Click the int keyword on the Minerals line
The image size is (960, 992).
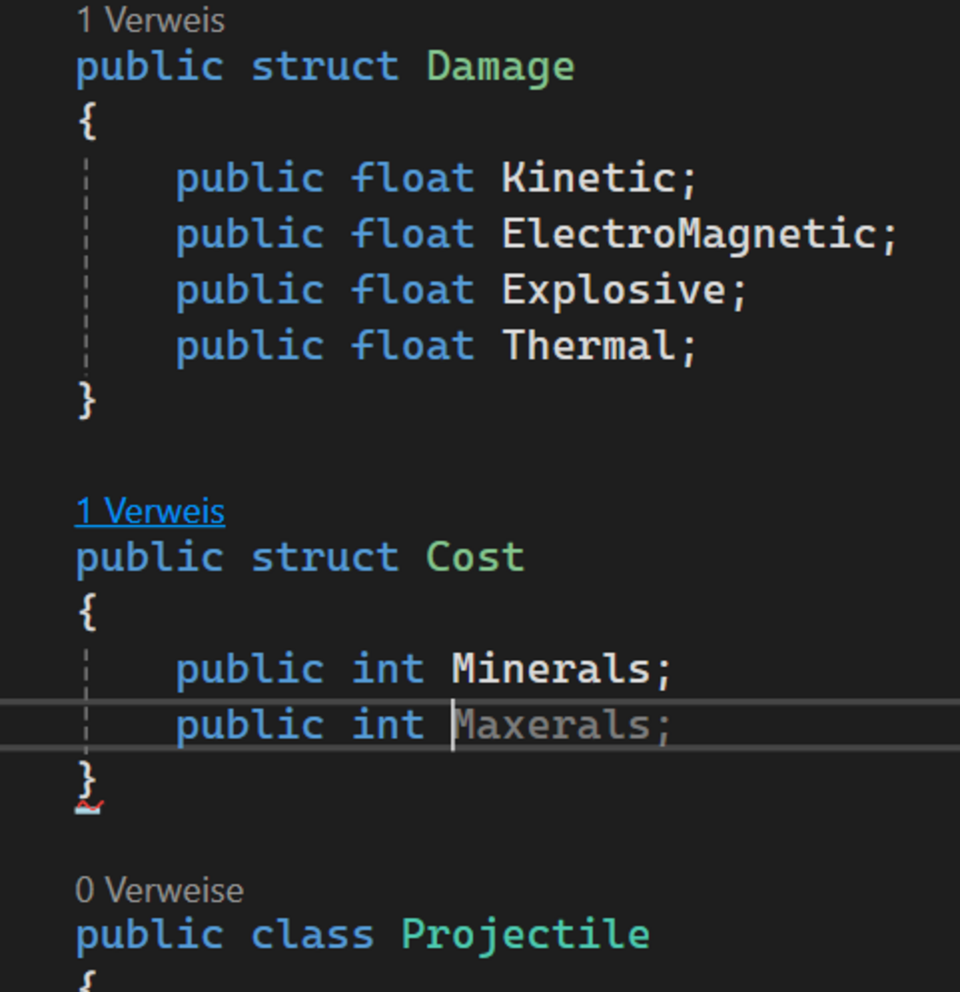[x=388, y=669]
